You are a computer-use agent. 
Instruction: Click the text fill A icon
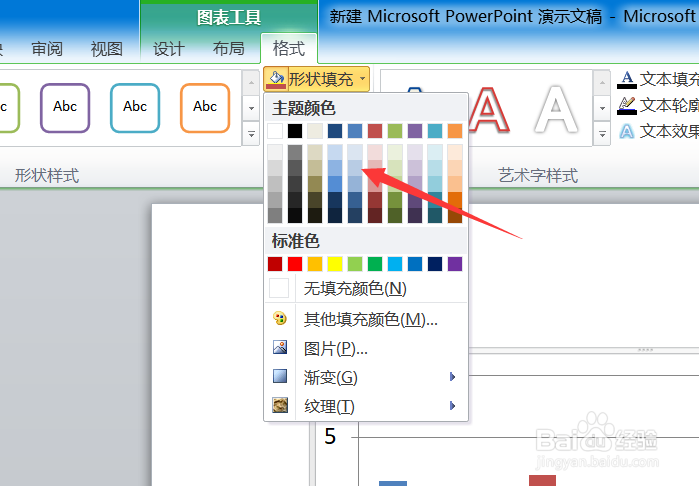coord(627,80)
